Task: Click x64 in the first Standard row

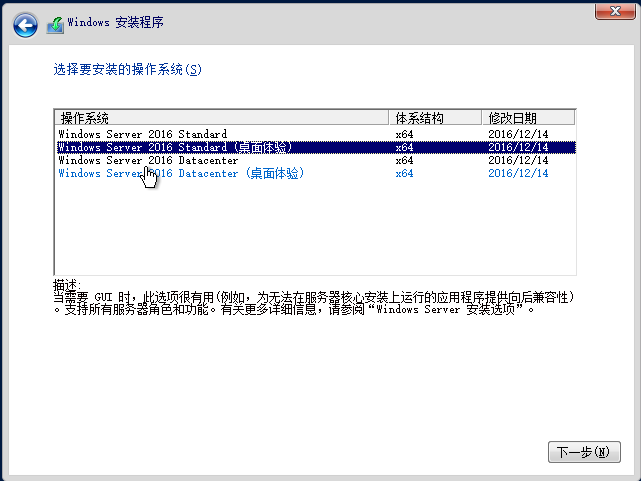Action: click(404, 134)
